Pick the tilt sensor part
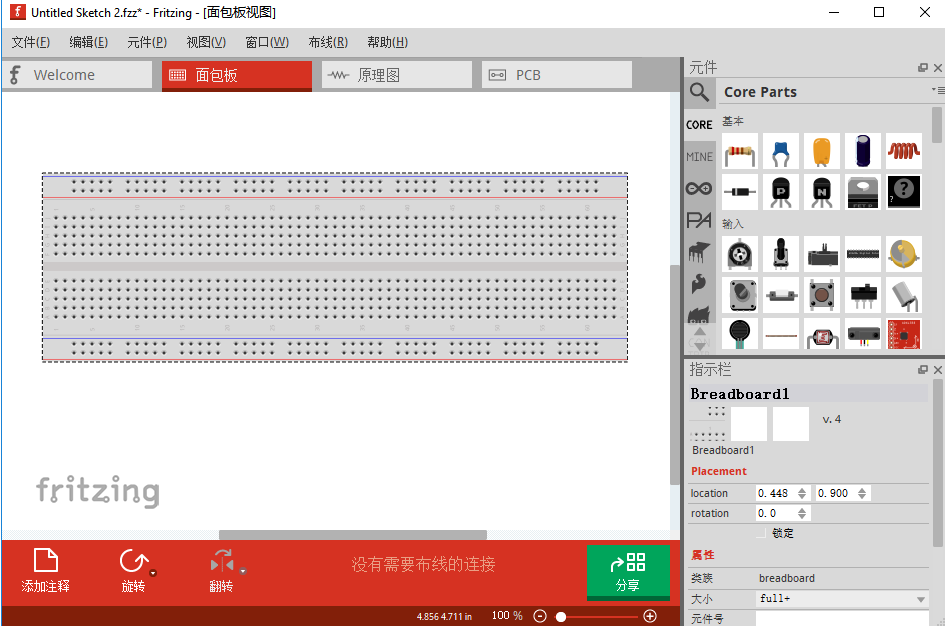Screen dimensions: 945x626 coord(903,295)
